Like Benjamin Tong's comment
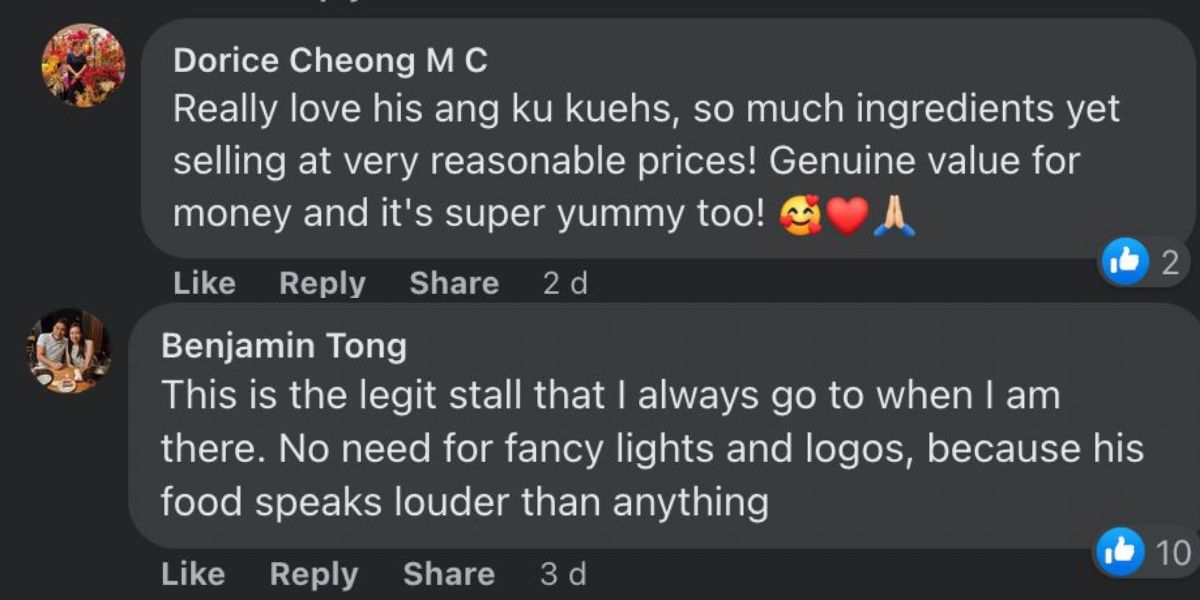 point(192,574)
